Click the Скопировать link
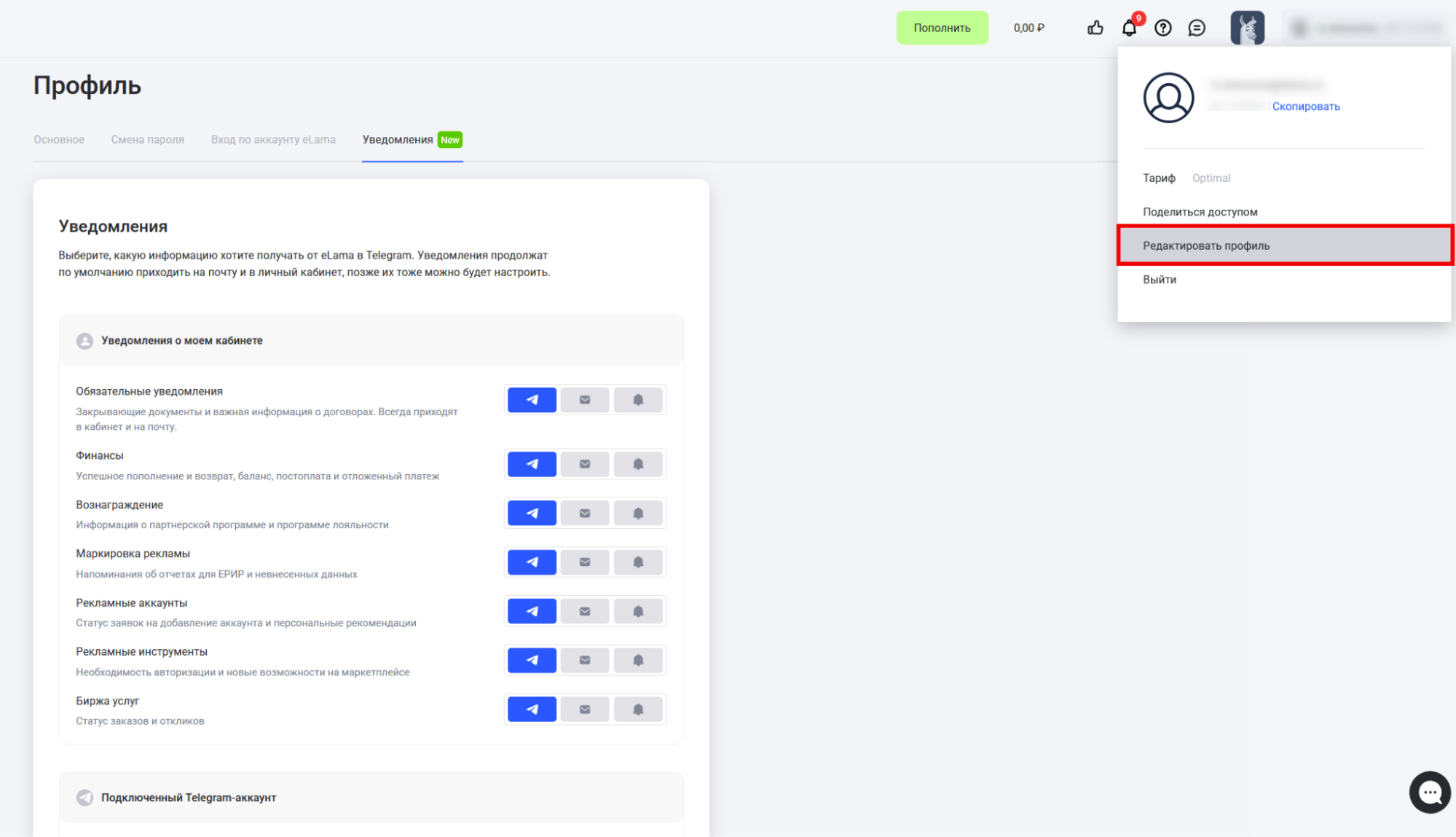This screenshot has width=1456, height=837. click(x=1305, y=106)
